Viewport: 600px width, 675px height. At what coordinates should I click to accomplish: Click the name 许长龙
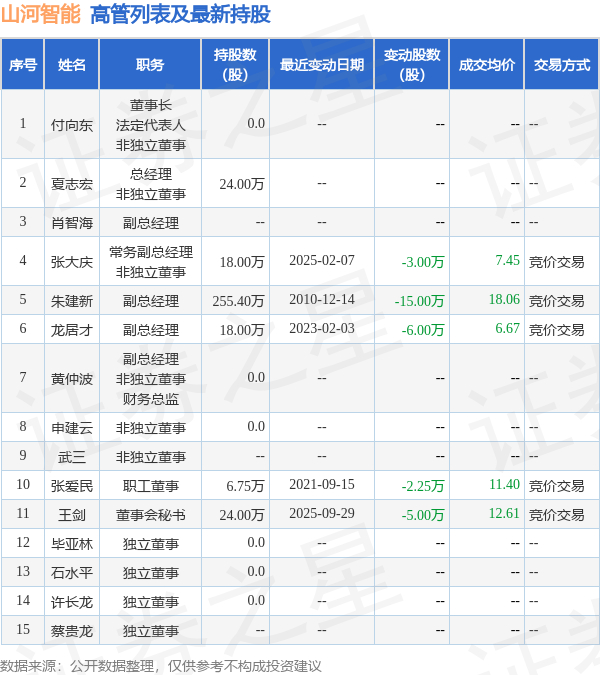click(72, 602)
